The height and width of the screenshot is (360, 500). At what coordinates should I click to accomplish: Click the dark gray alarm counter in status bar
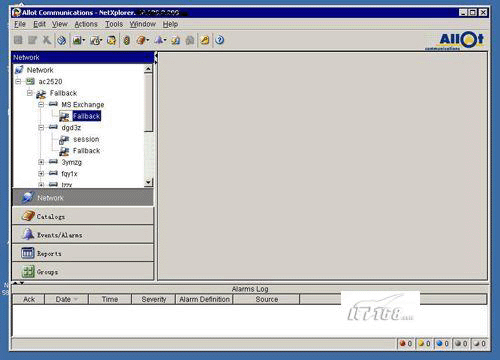tap(461, 344)
